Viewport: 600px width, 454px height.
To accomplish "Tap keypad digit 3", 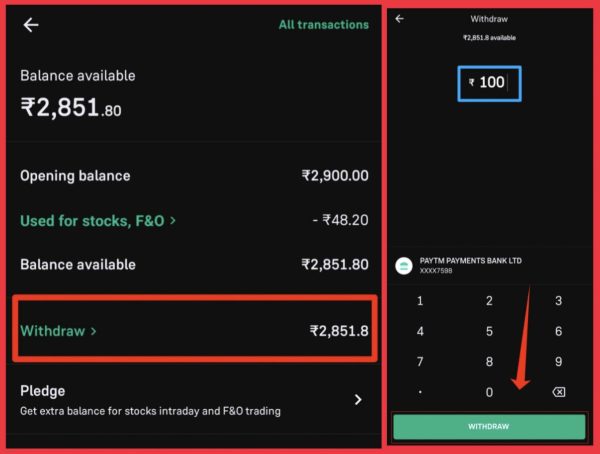I will click(x=558, y=301).
